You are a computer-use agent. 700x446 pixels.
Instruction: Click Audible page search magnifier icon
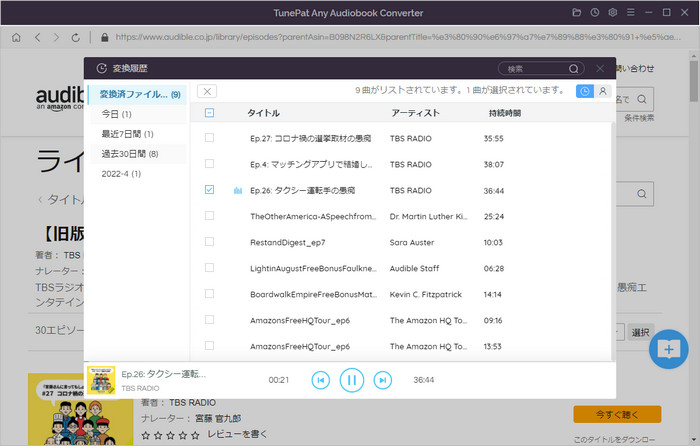coord(642,99)
